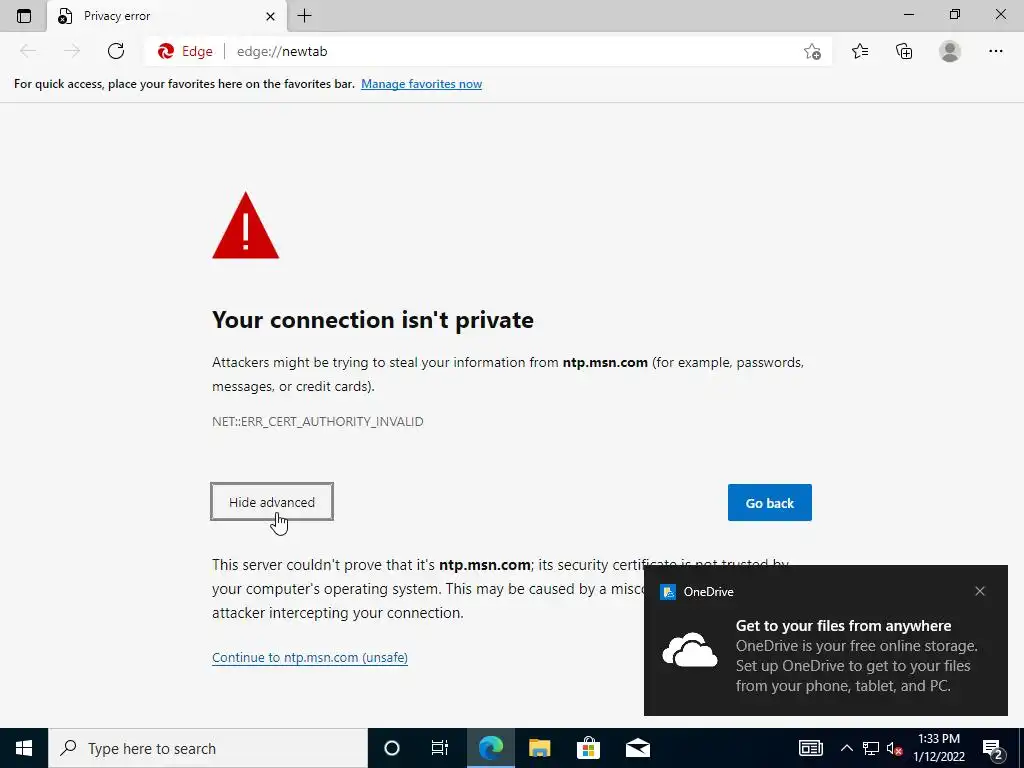
Task: Click the OneDrive cloud notification icon
Action: click(x=689, y=650)
